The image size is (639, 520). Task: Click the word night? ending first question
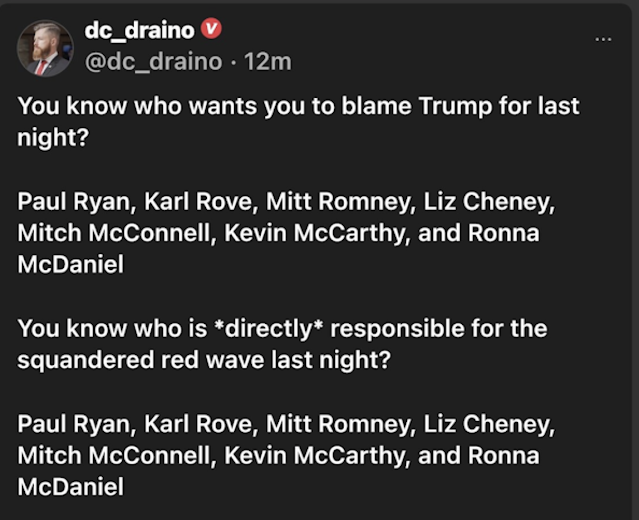[x=53, y=138]
